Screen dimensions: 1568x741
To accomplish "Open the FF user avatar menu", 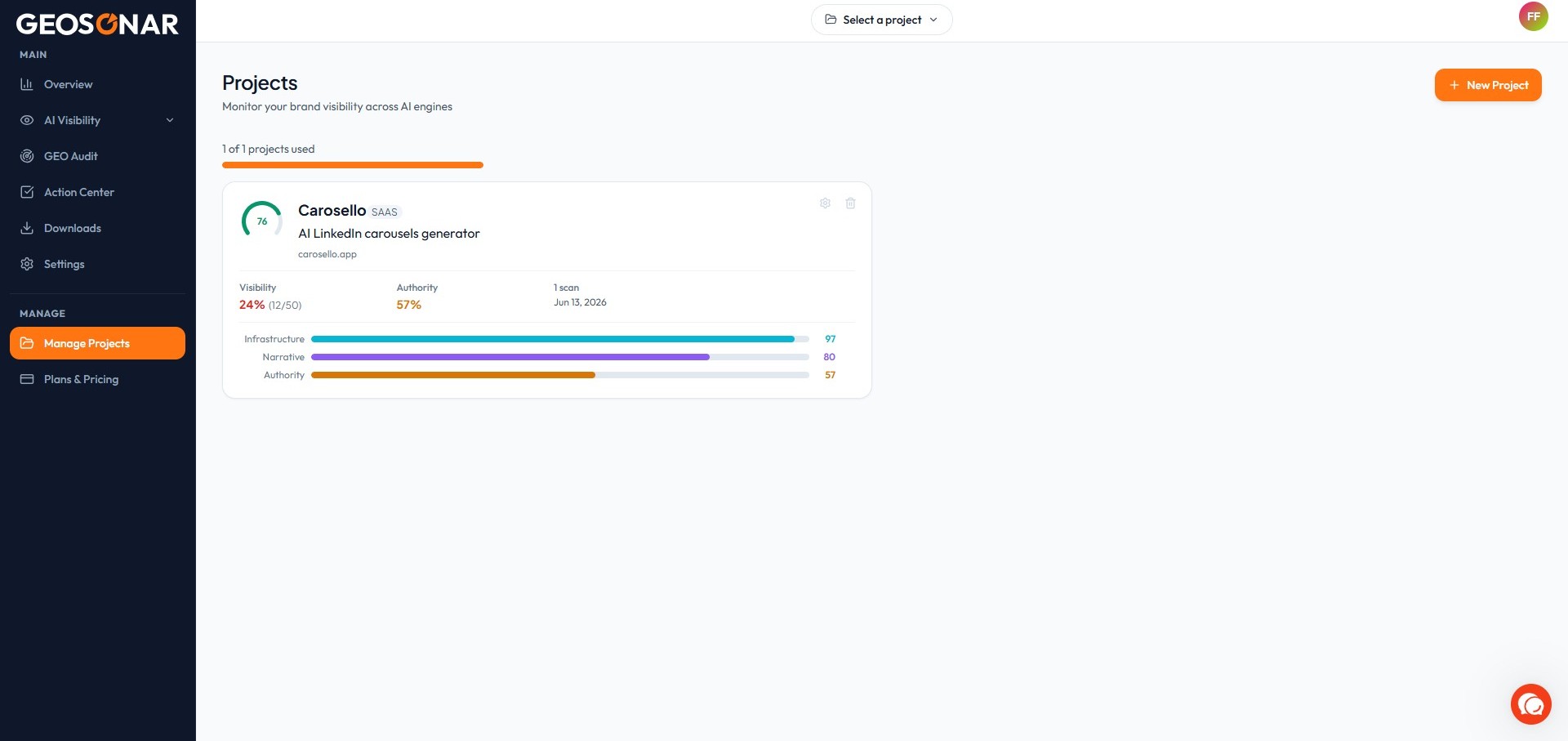I will click(x=1533, y=16).
